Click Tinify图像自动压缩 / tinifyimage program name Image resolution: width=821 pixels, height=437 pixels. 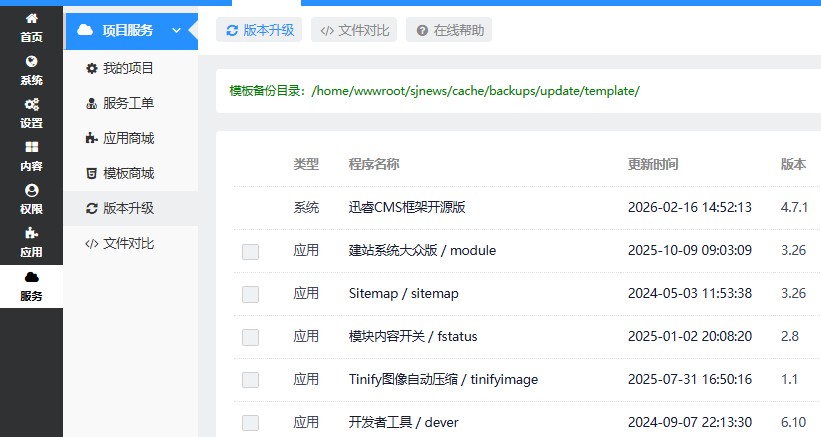coord(443,379)
